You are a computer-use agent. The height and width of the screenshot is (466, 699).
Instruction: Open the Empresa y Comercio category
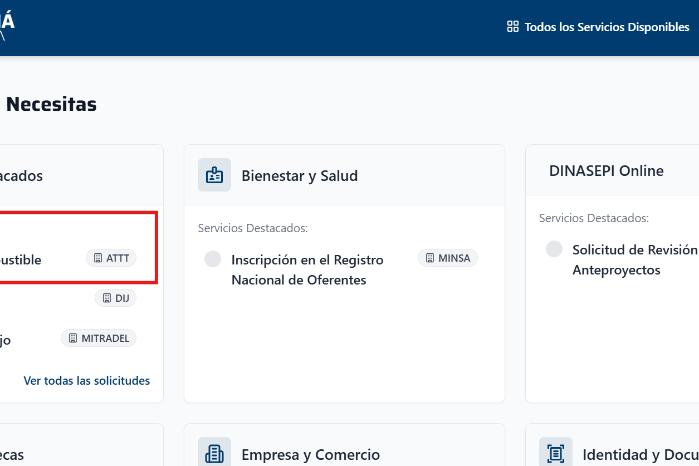click(x=310, y=455)
